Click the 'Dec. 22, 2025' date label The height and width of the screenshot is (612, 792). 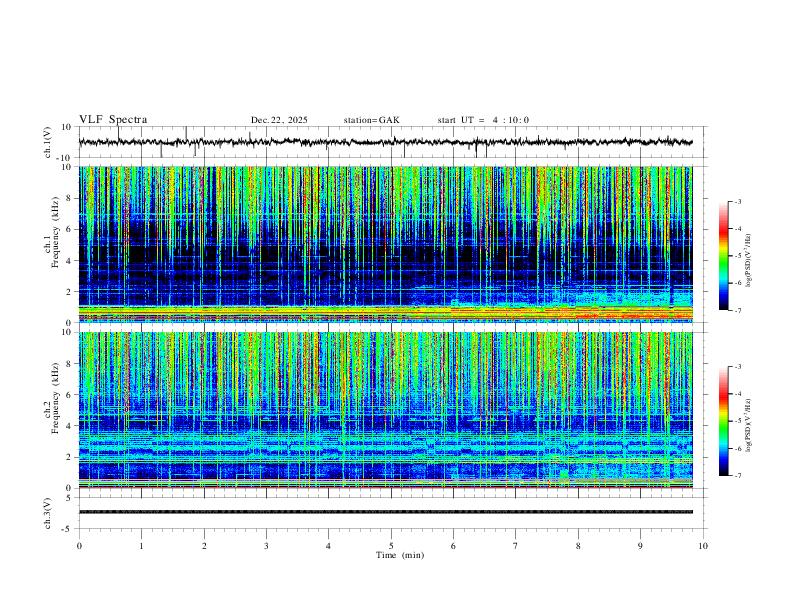(x=279, y=120)
